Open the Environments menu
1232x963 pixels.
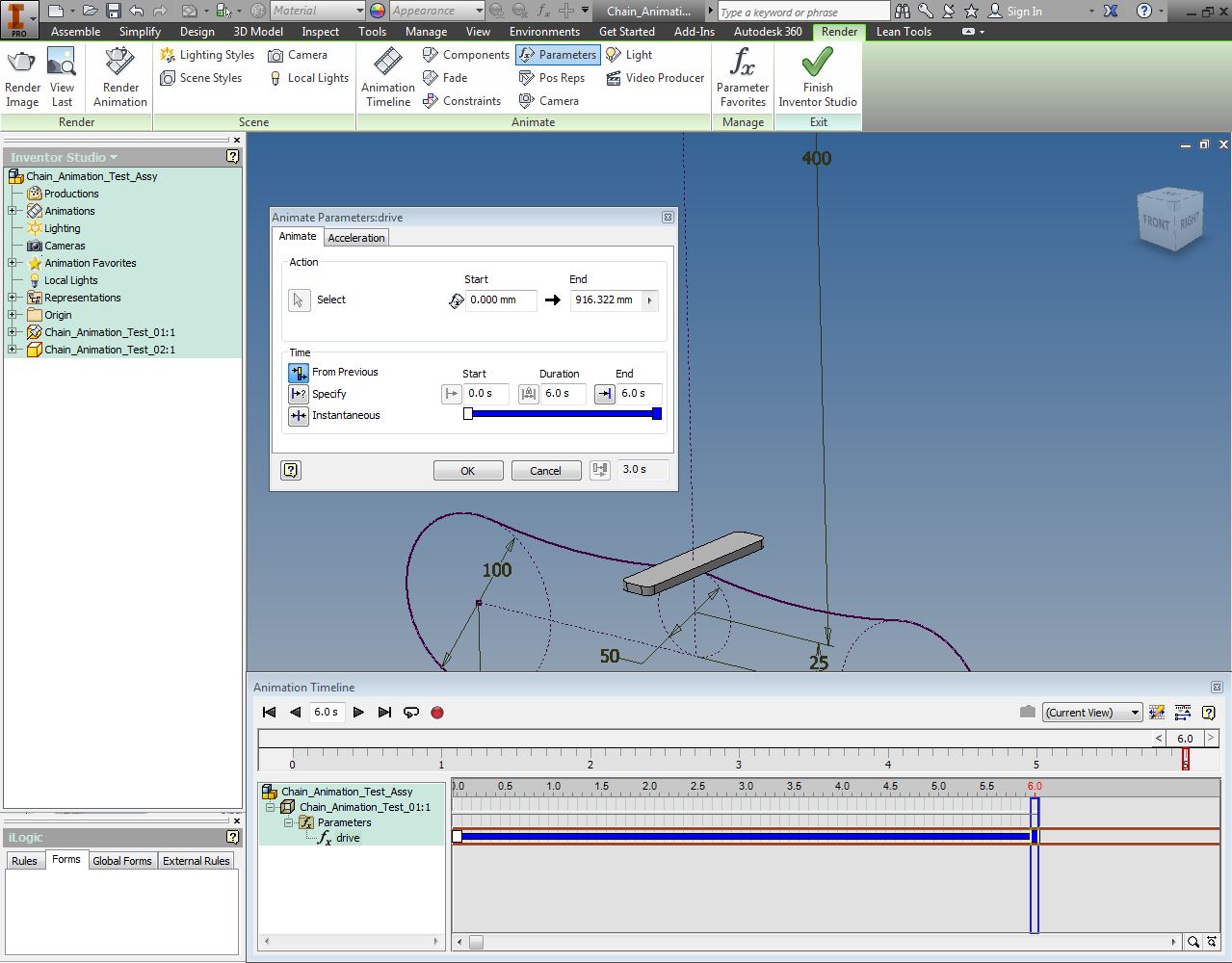(x=544, y=31)
